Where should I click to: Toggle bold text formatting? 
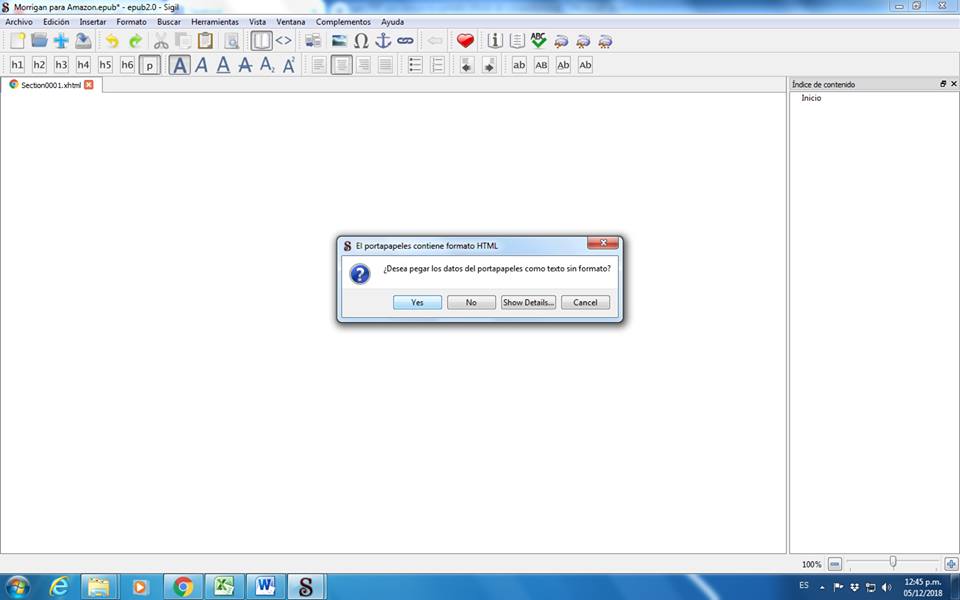pos(179,65)
